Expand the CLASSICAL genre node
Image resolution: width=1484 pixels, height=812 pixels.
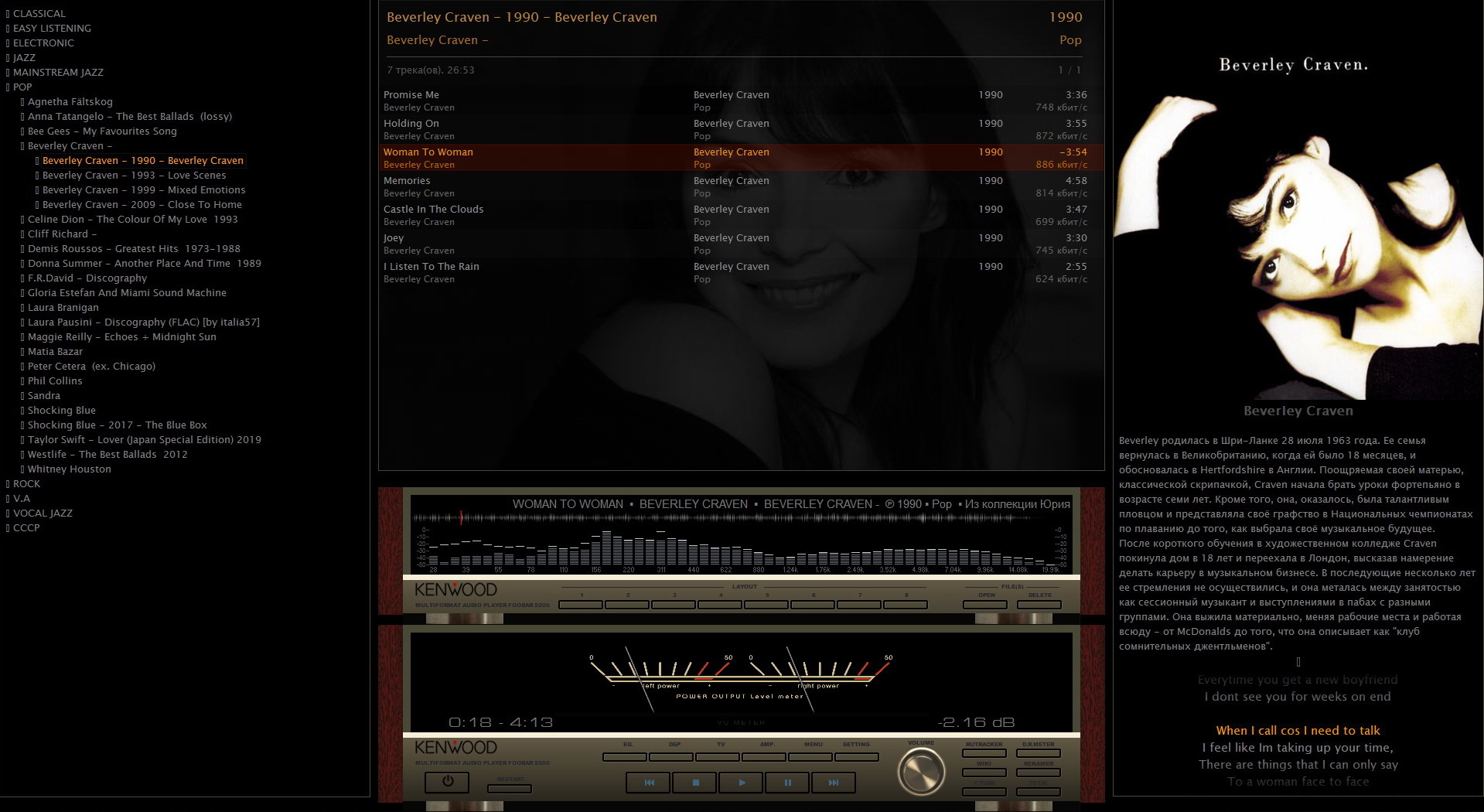click(8, 14)
